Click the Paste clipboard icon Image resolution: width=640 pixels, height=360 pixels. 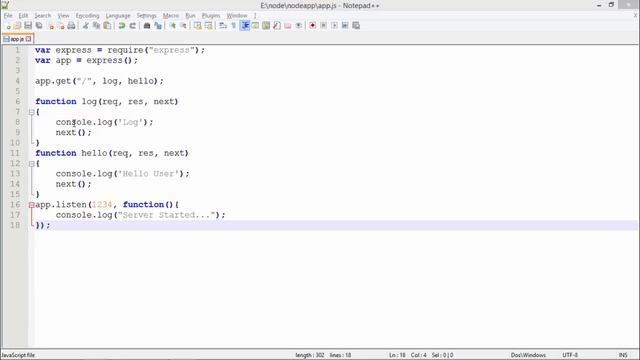coord(107,26)
